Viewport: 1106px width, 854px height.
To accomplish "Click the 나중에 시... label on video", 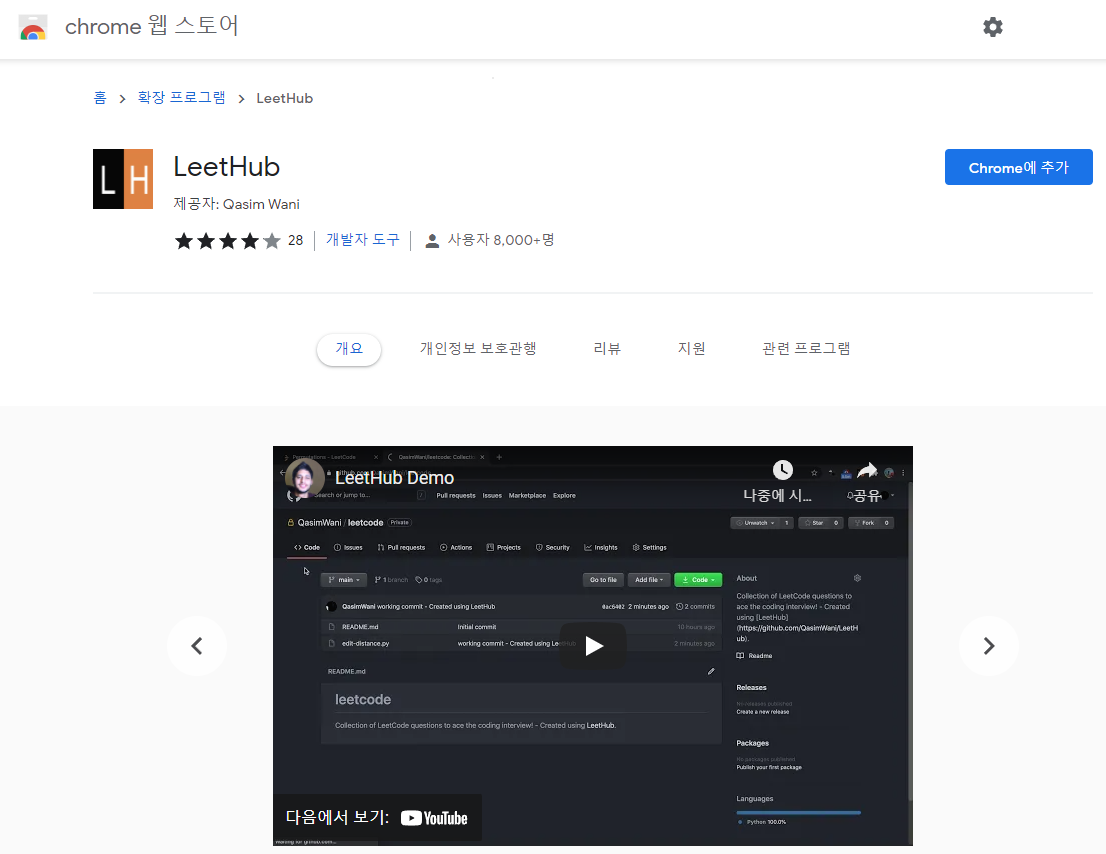I will pos(777,496).
